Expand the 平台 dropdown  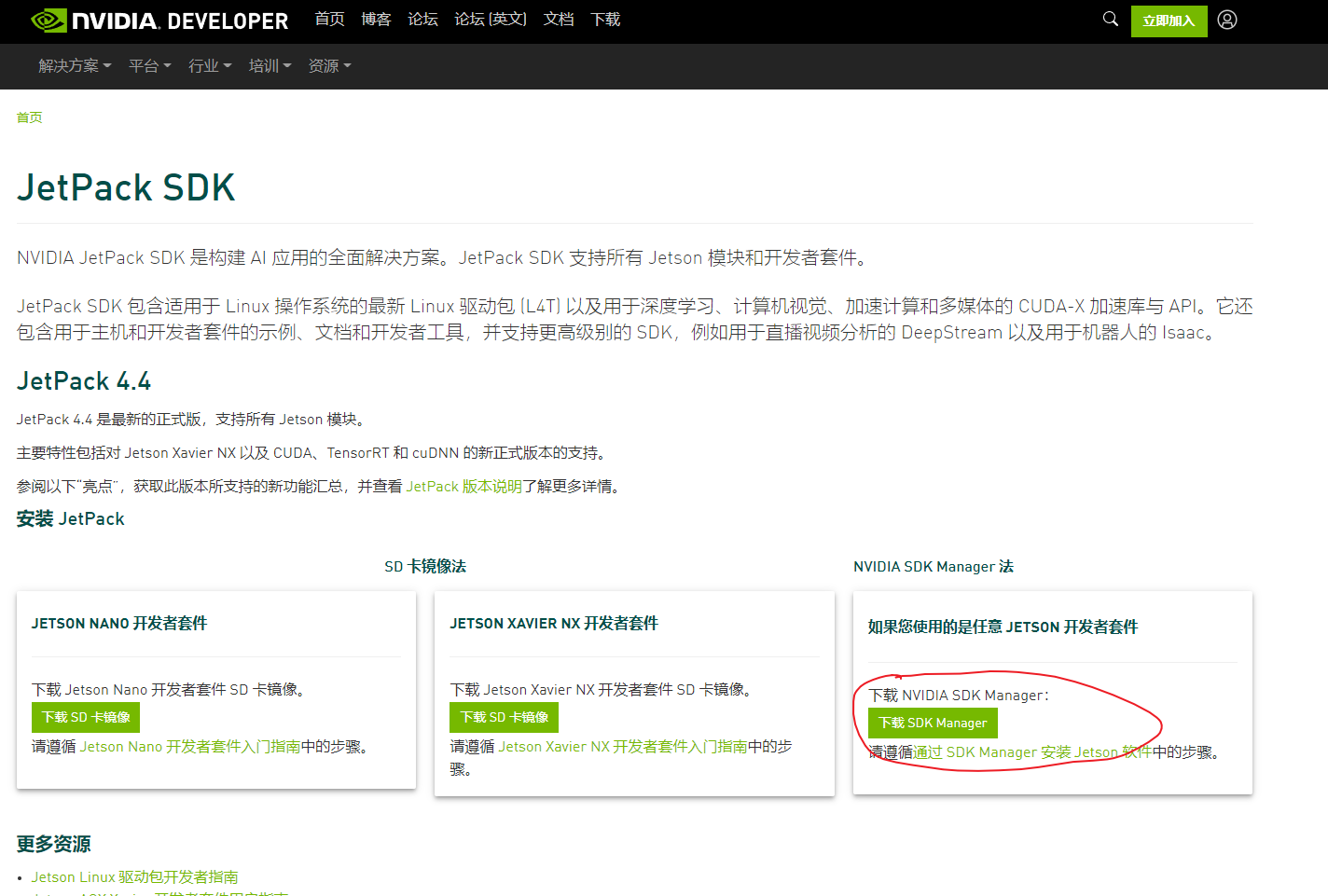150,66
